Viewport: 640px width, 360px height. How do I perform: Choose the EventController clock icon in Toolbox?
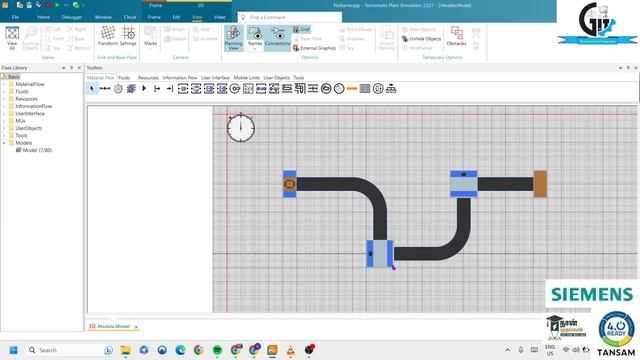pyautogui.click(x=118, y=89)
